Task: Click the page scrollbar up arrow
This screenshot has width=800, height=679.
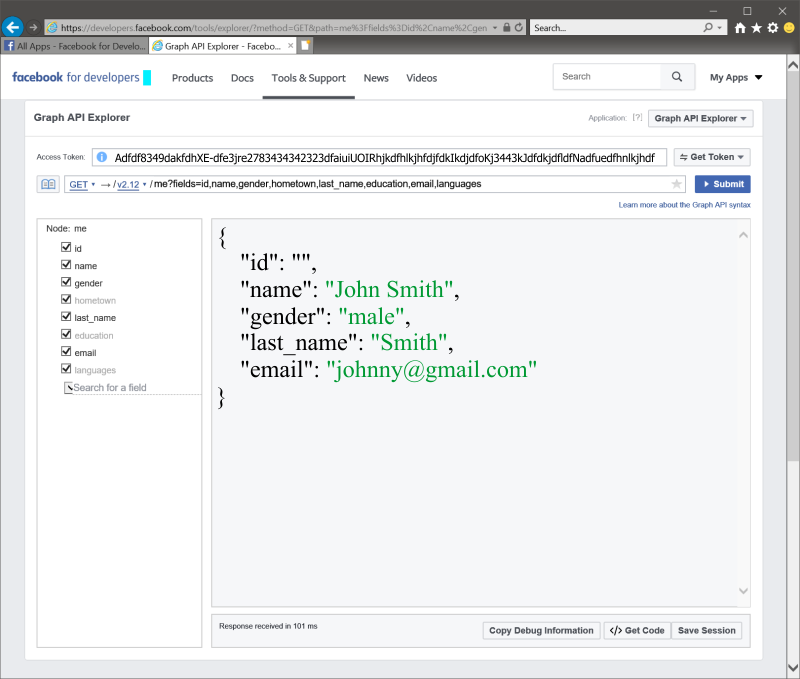Action: coord(792,65)
